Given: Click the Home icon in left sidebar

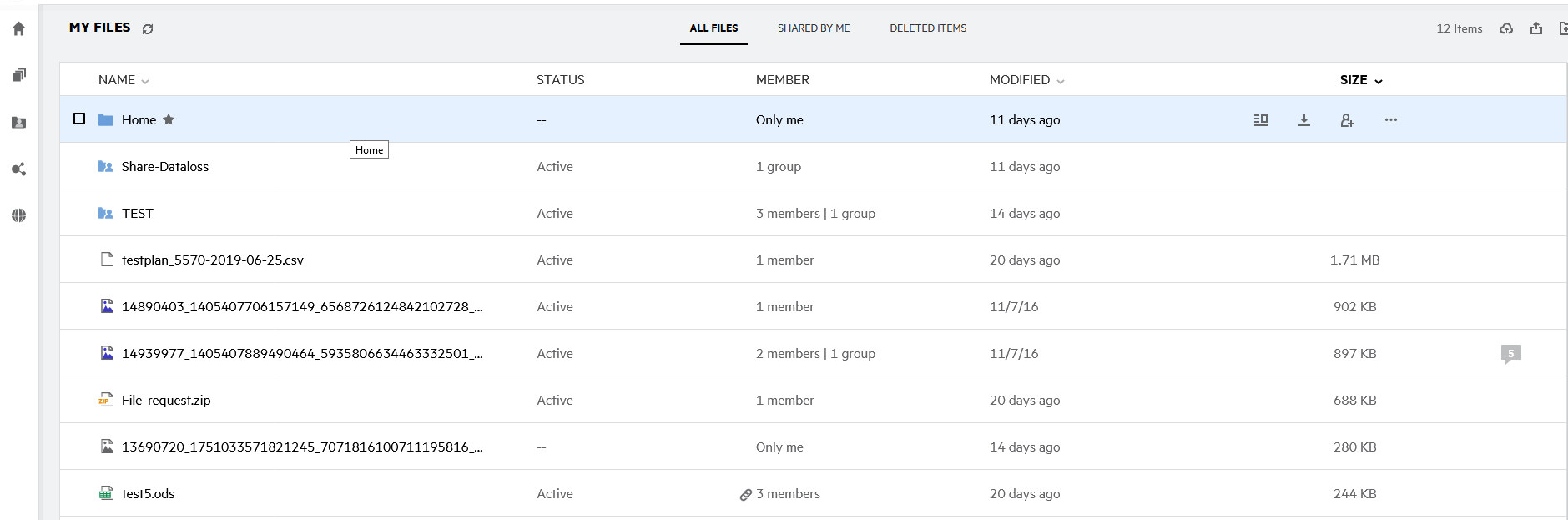Looking at the screenshot, I should pyautogui.click(x=18, y=29).
